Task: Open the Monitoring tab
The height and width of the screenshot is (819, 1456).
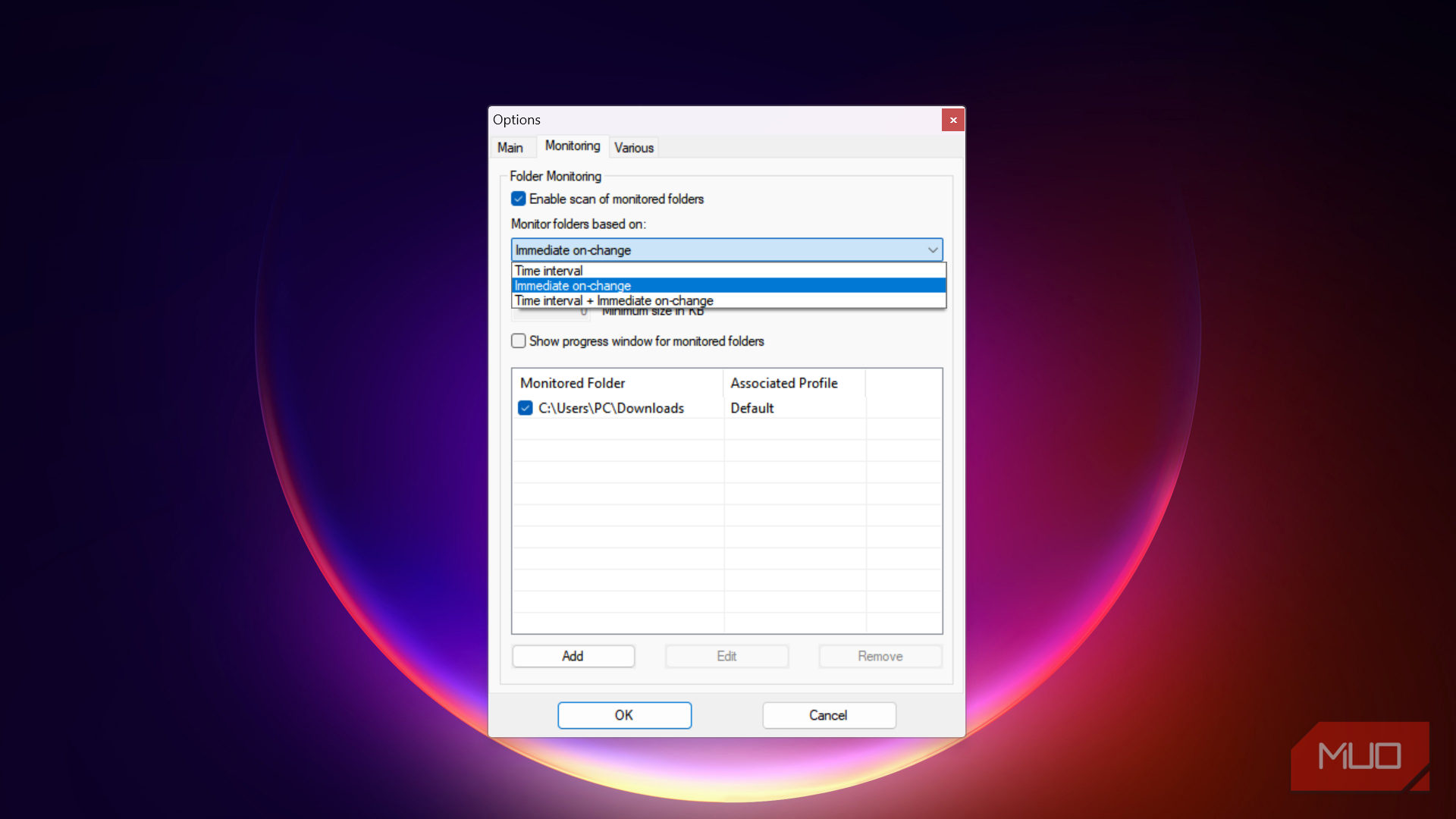Action: 573,146
